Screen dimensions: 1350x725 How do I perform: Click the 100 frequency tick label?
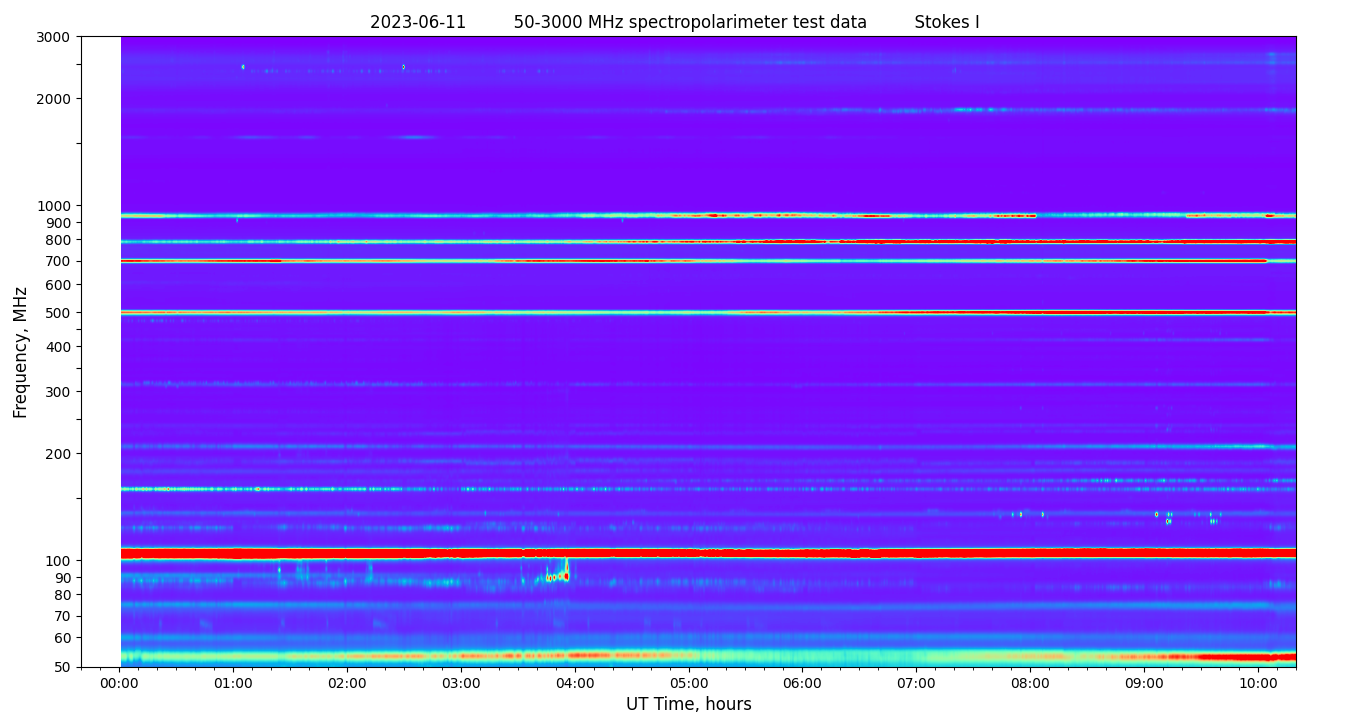coord(57,561)
